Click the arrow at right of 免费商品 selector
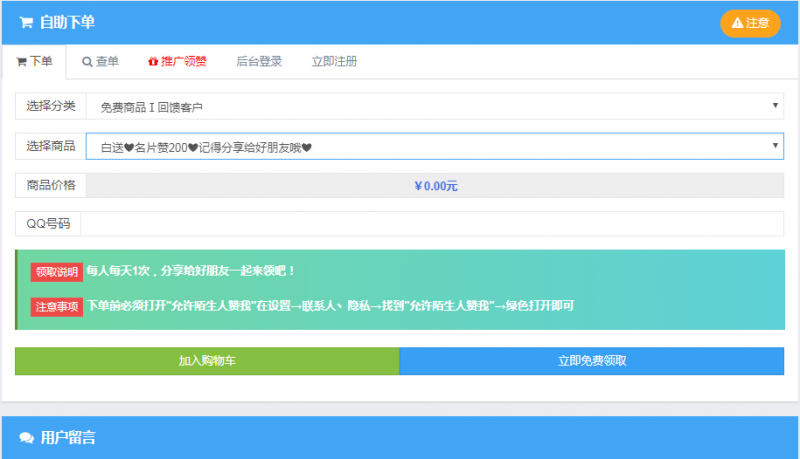The width and height of the screenshot is (800, 459). click(776, 105)
